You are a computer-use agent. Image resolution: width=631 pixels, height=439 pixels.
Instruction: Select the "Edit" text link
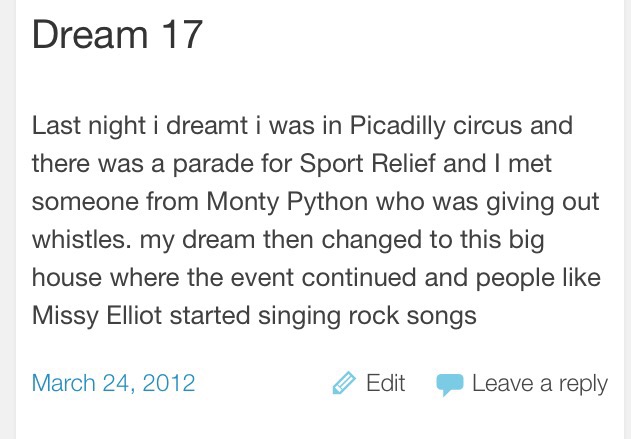point(385,383)
